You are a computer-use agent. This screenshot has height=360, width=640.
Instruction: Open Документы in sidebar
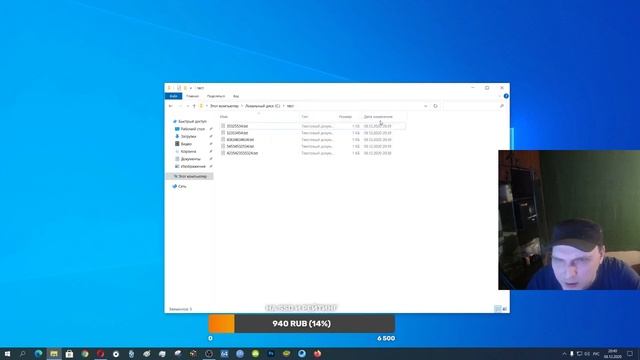point(191,159)
